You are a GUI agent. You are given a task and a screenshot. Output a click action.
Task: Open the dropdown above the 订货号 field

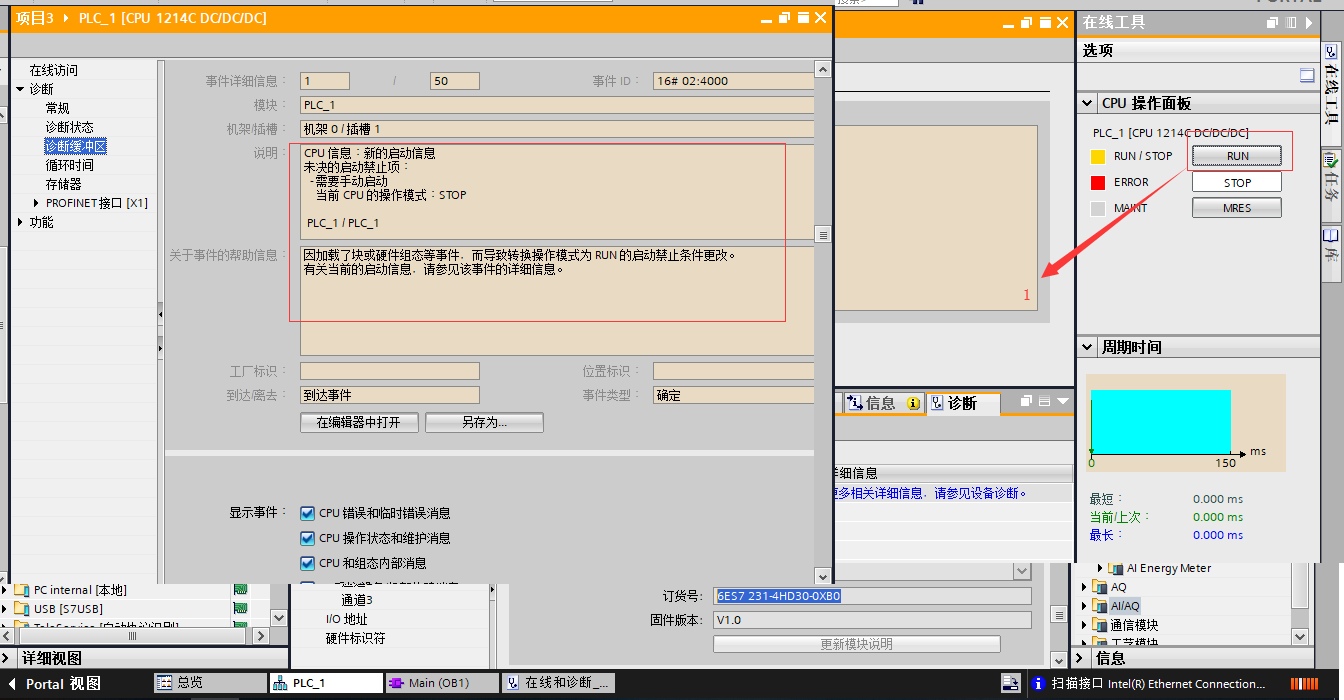1022,571
